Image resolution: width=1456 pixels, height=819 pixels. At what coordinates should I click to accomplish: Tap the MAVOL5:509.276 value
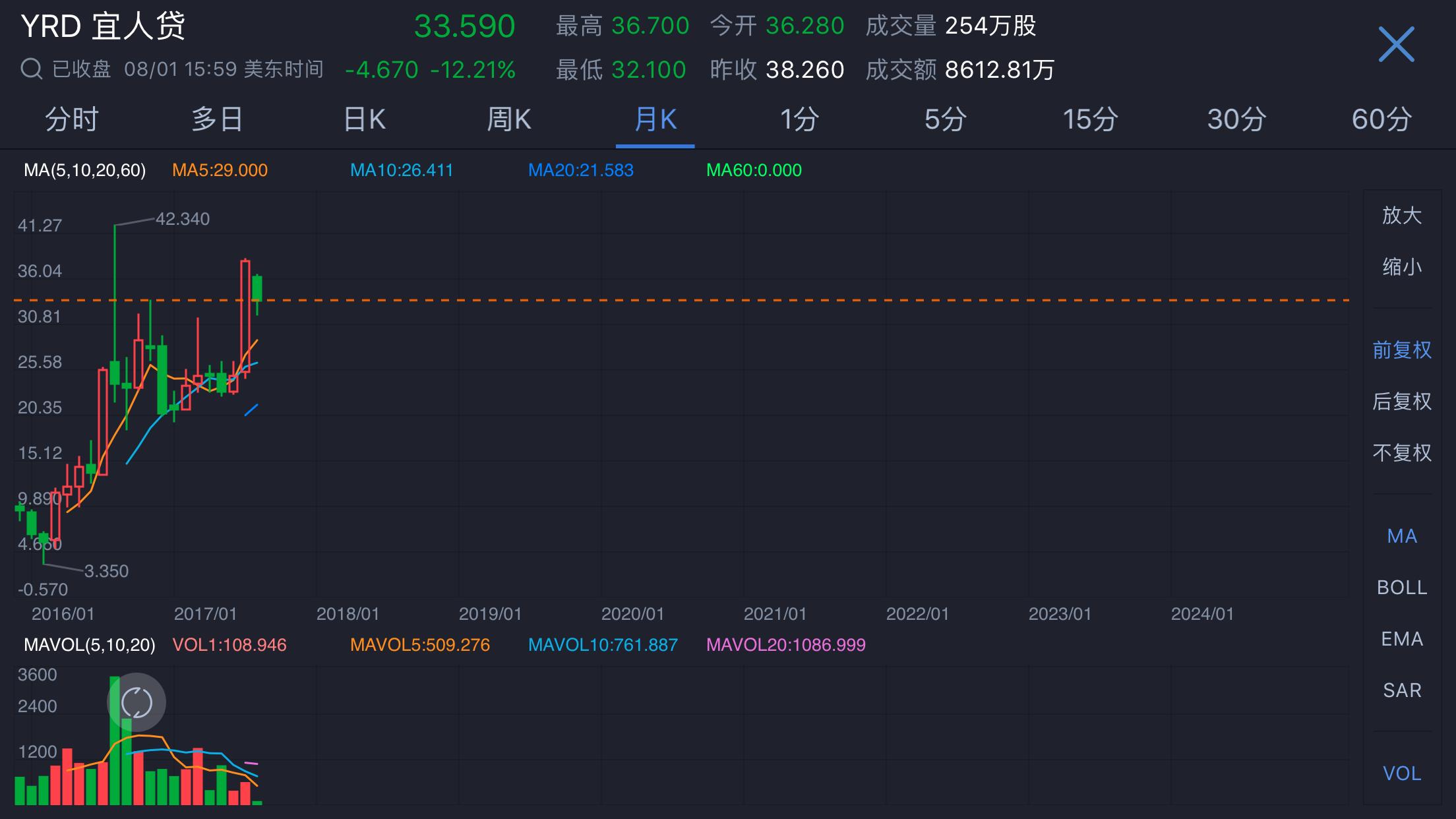point(420,645)
